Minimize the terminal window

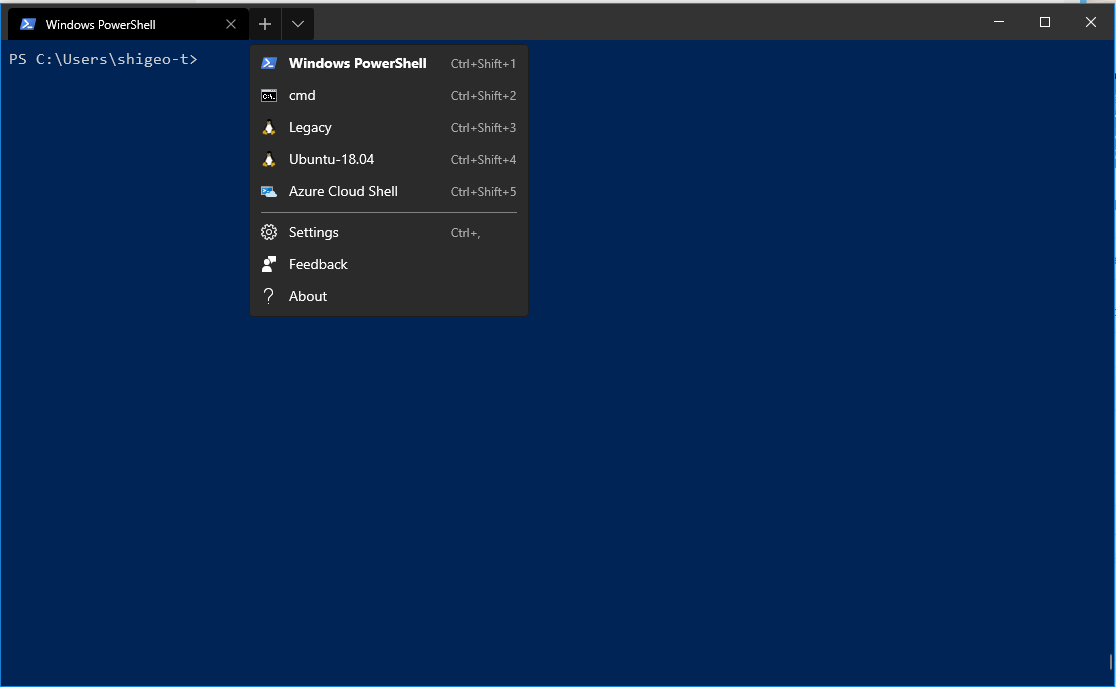999,22
